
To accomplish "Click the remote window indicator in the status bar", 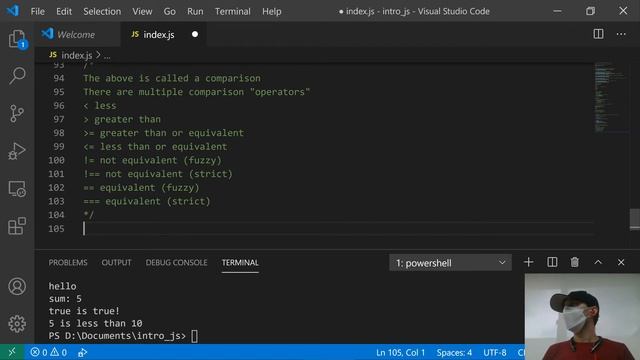I will click(x=12, y=352).
